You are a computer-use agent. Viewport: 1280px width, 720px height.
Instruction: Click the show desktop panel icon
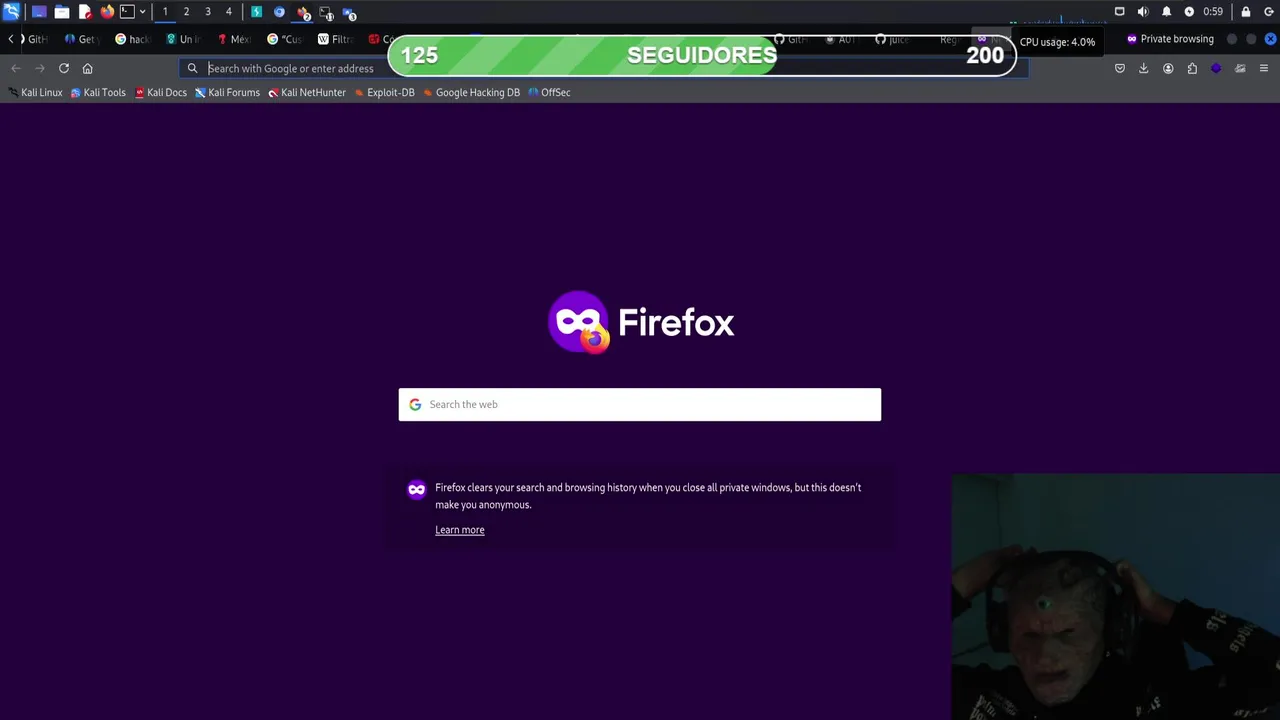point(39,12)
